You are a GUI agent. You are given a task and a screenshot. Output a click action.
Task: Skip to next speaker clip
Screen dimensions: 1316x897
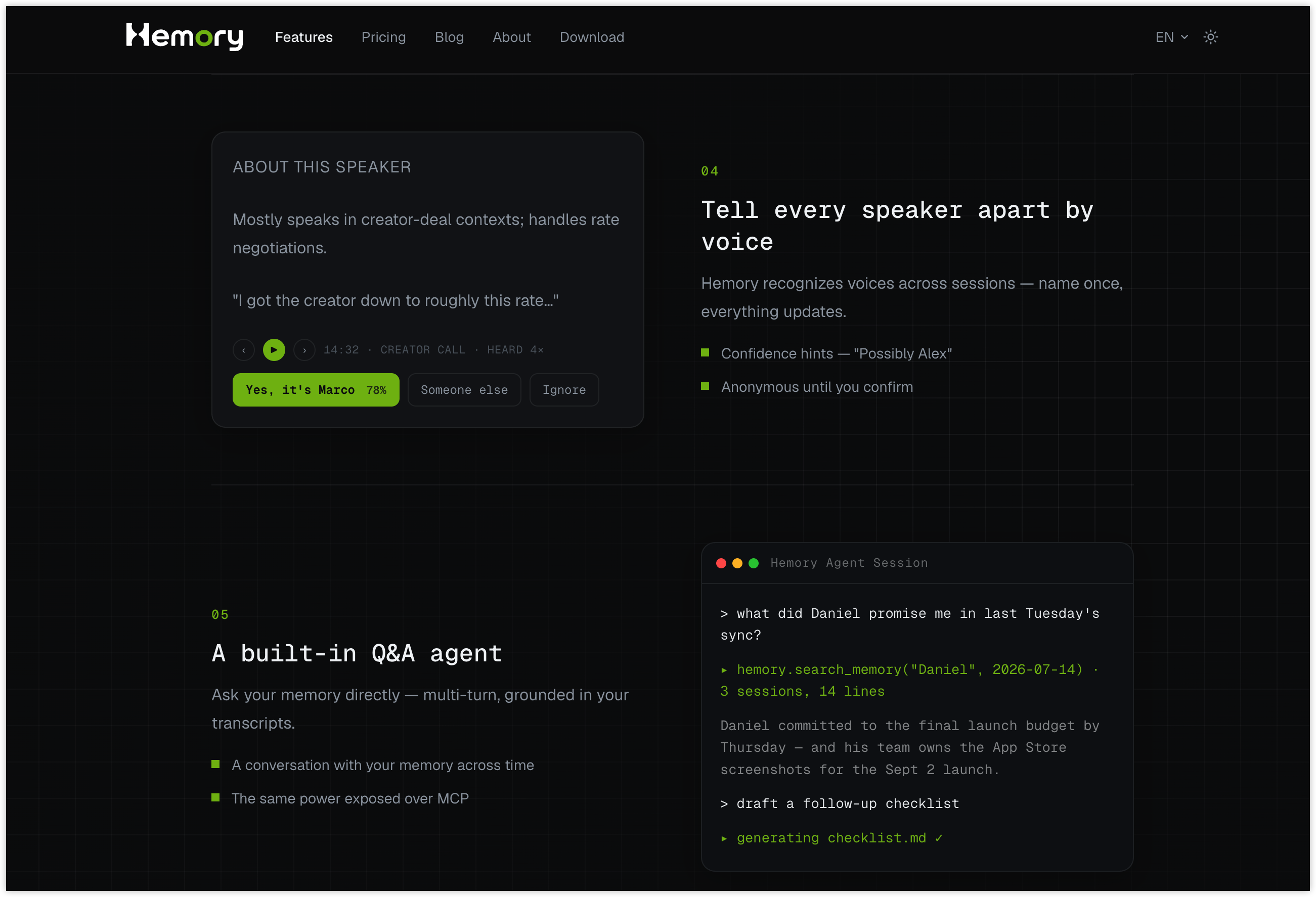click(304, 350)
